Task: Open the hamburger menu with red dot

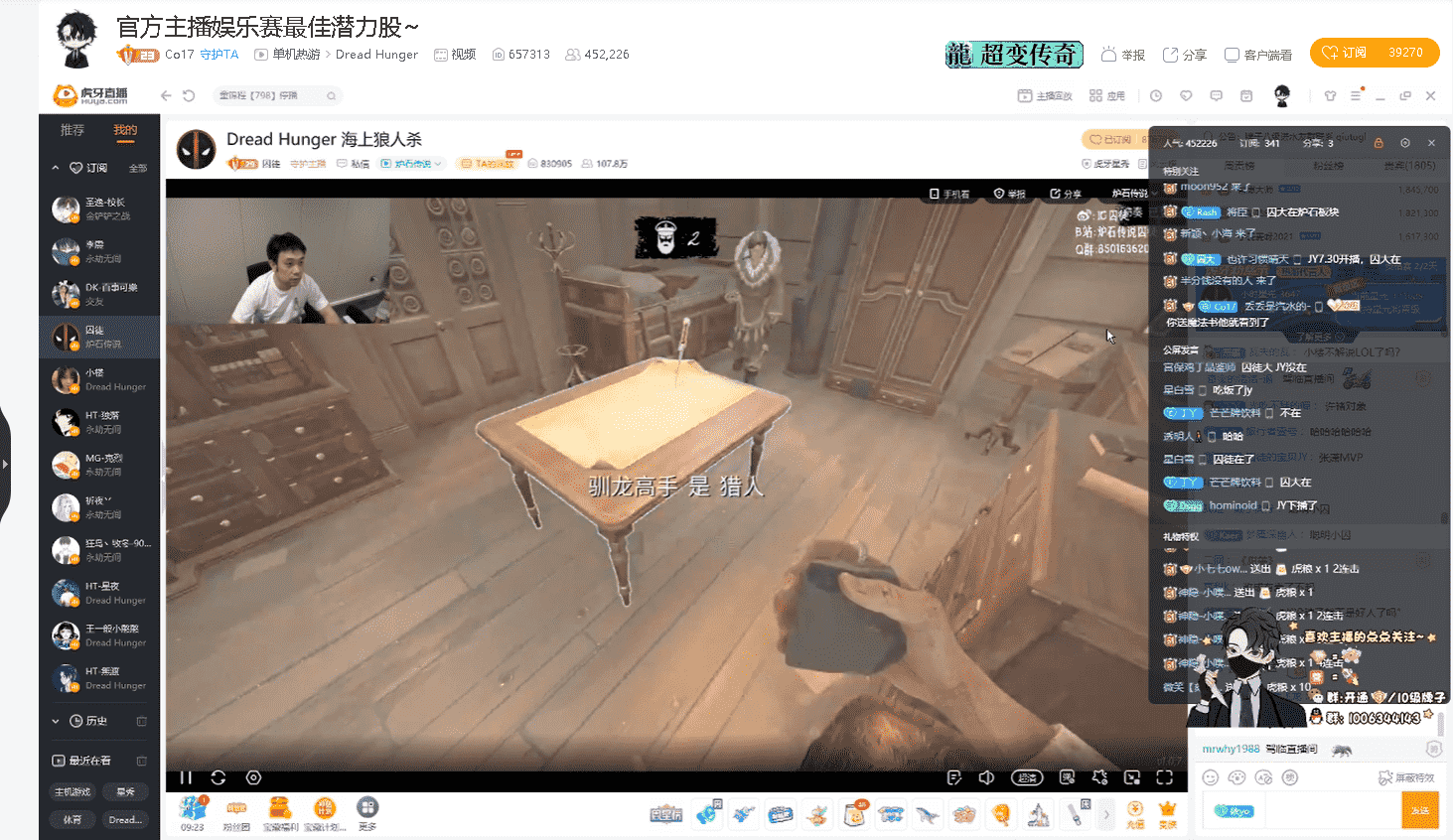Action: pos(1357,95)
